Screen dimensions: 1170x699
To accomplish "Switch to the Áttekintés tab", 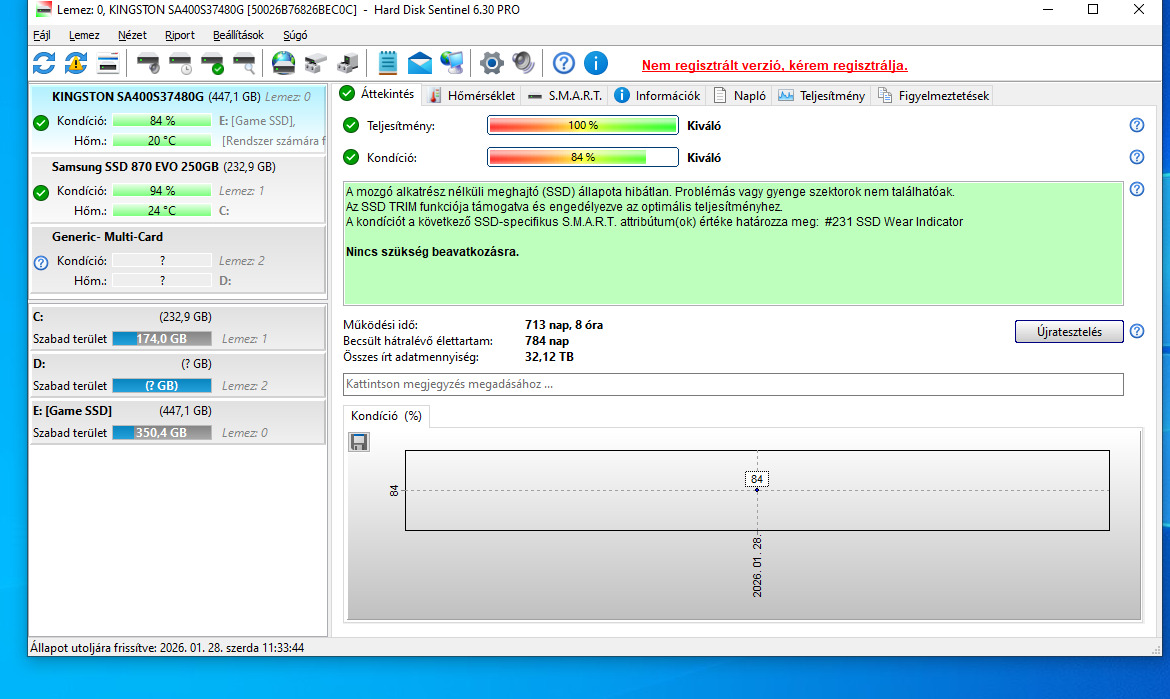I will click(x=378, y=94).
